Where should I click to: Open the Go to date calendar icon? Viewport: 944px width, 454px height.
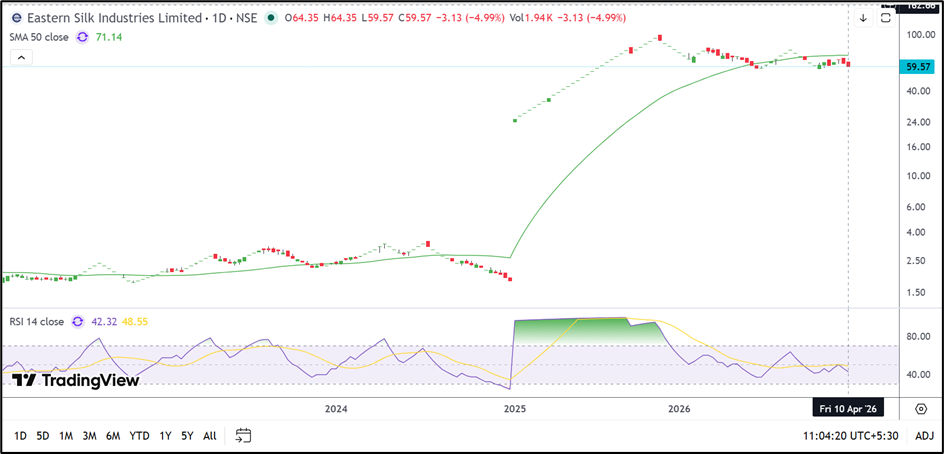click(243, 435)
